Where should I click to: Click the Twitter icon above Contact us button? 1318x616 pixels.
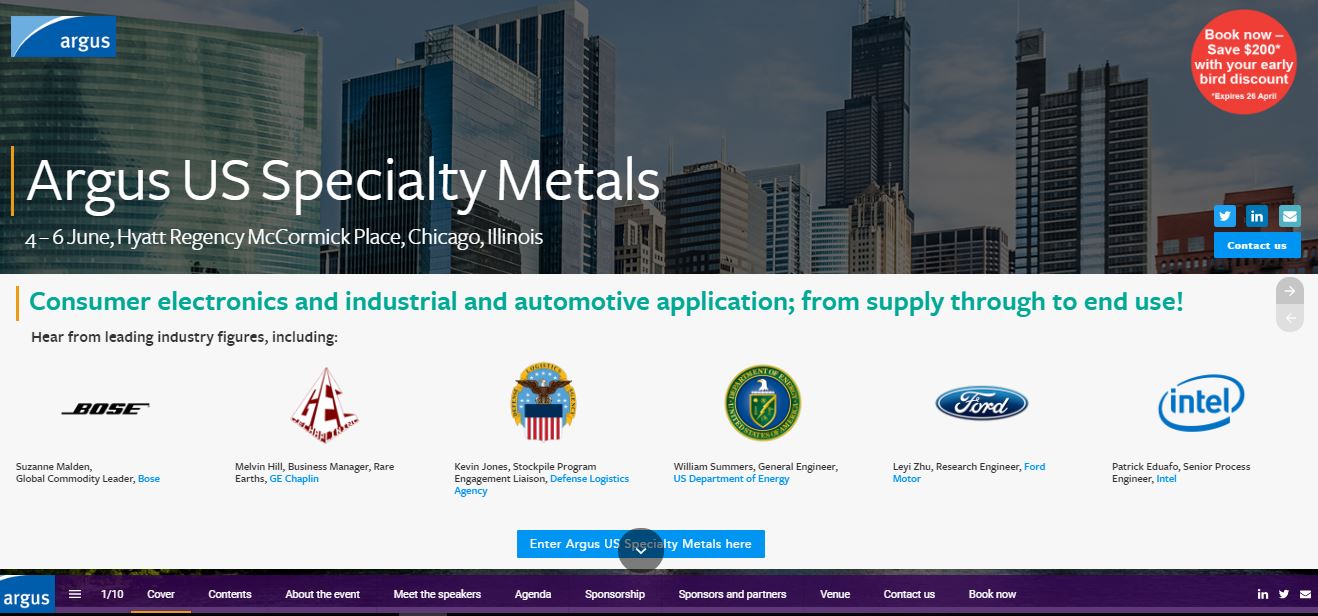point(1225,216)
